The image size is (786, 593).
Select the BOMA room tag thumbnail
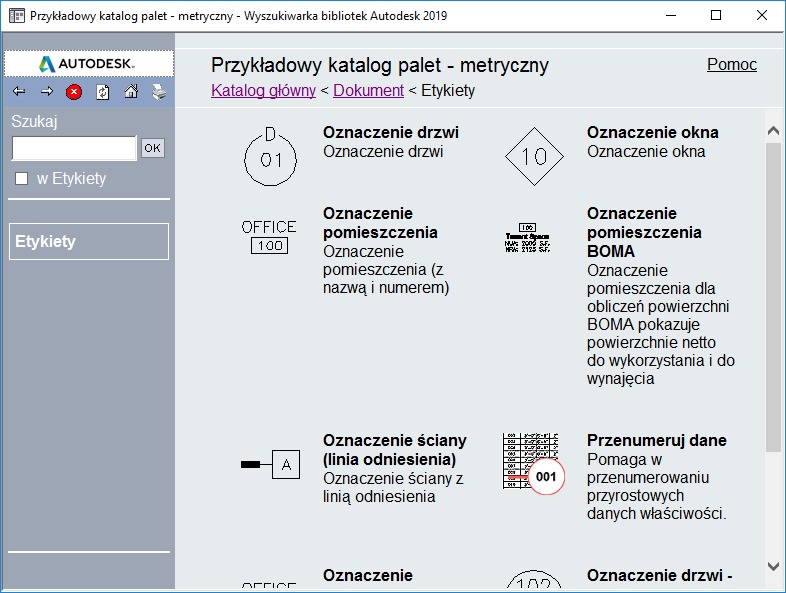click(x=527, y=238)
